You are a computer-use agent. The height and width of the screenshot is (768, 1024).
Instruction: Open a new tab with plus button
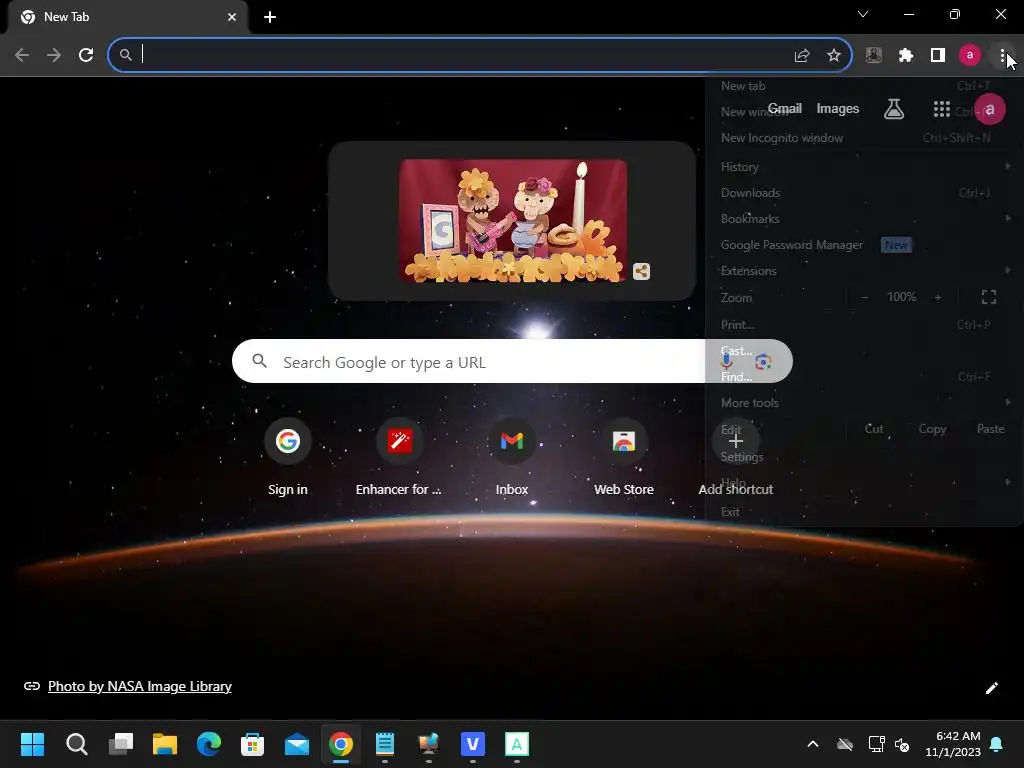[270, 17]
